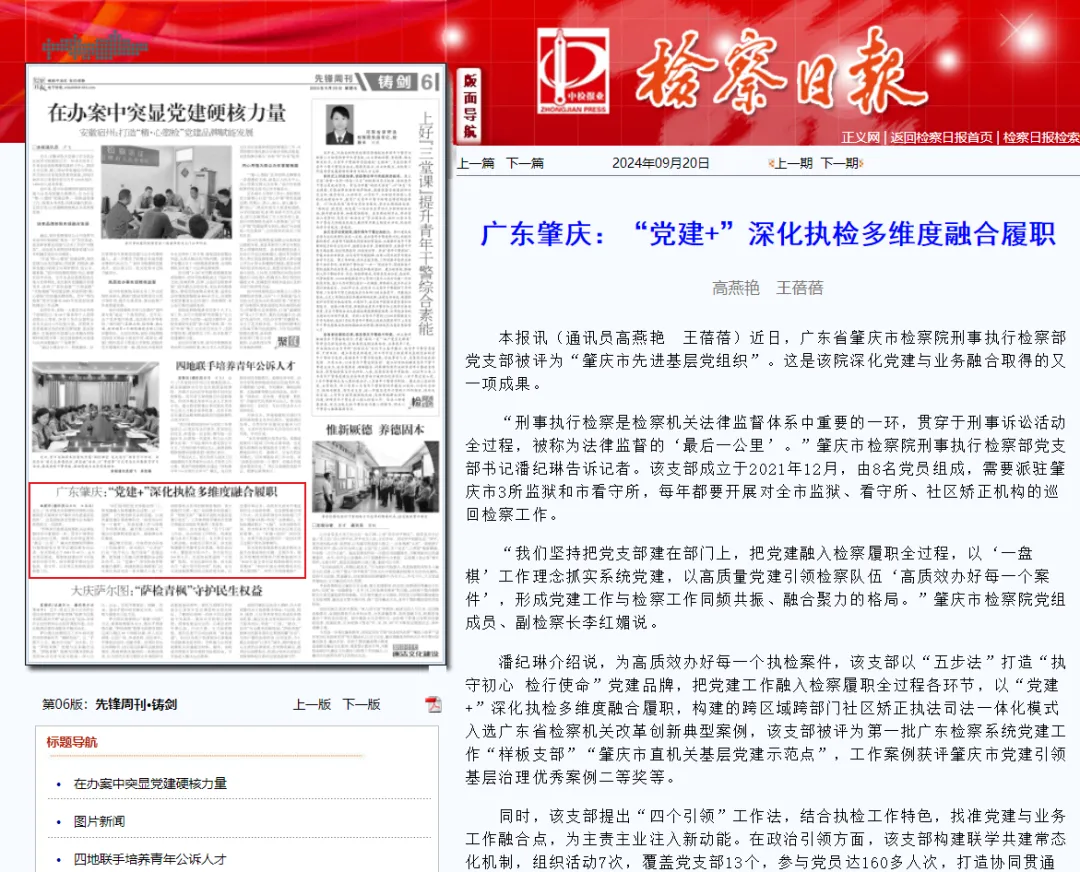This screenshot has height=872, width=1080.
Task: Open 四地联手培养青年公诉人才 in title list
Action: (x=150, y=859)
